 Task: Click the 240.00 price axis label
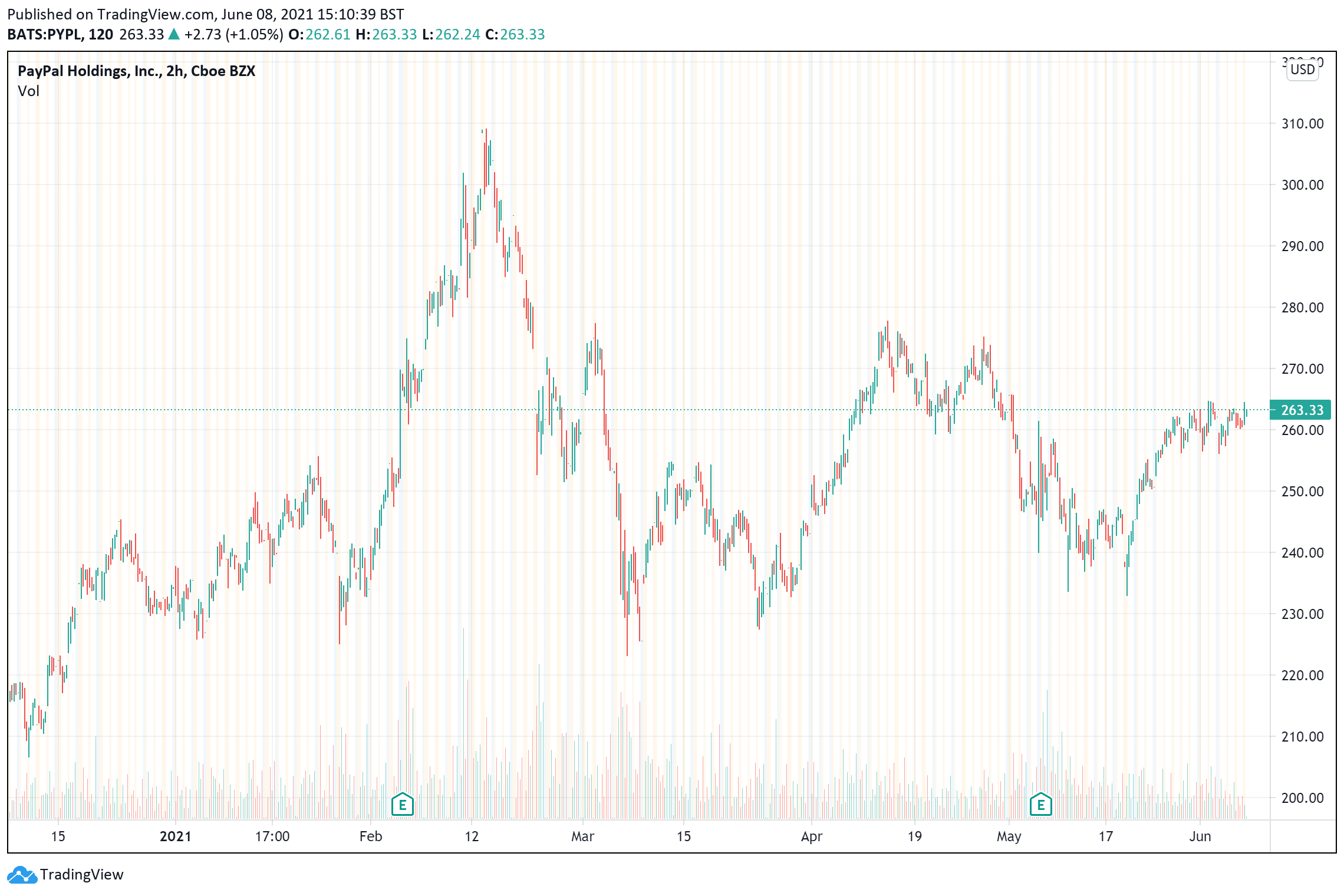1302,553
